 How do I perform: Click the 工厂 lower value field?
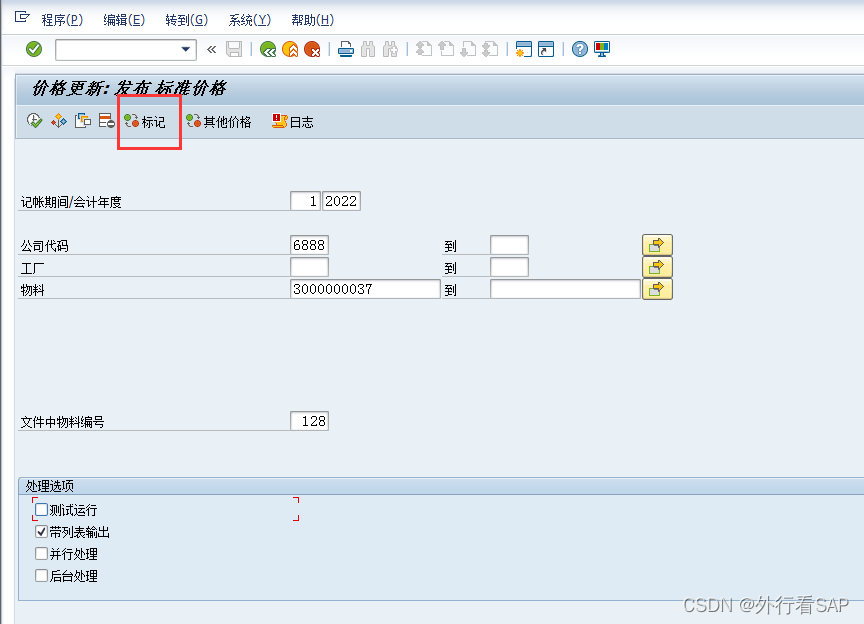click(309, 267)
